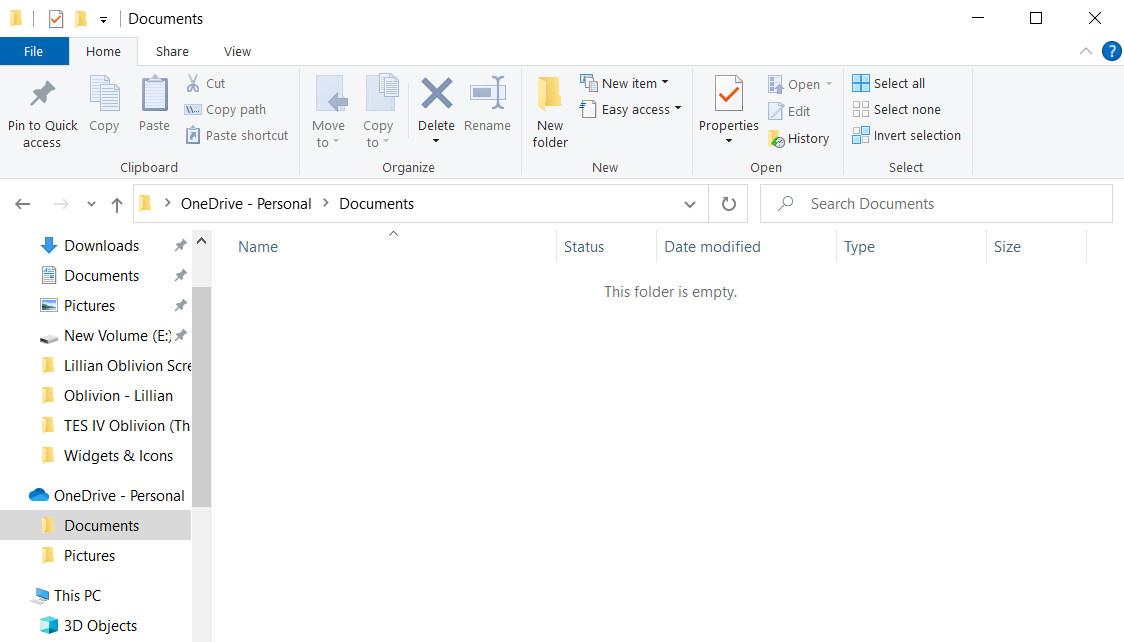The width and height of the screenshot is (1124, 642).
Task: Open the Move to dropdown
Action: pos(329,112)
